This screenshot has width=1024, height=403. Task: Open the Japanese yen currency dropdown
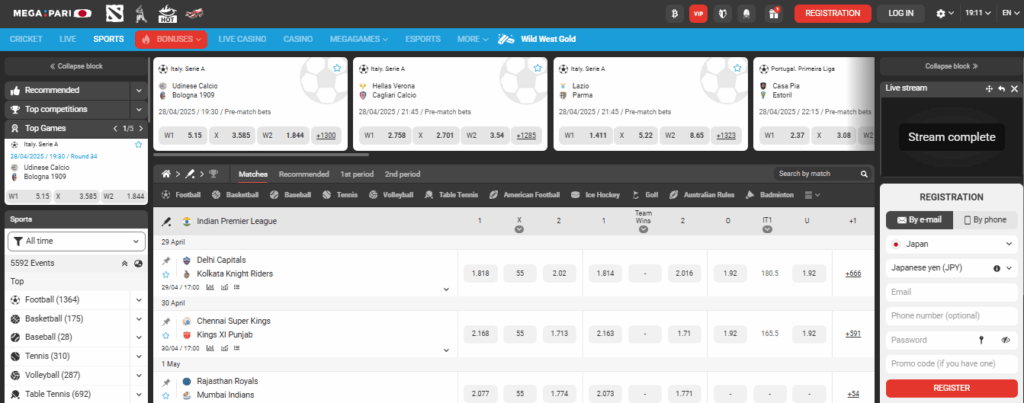coord(952,268)
